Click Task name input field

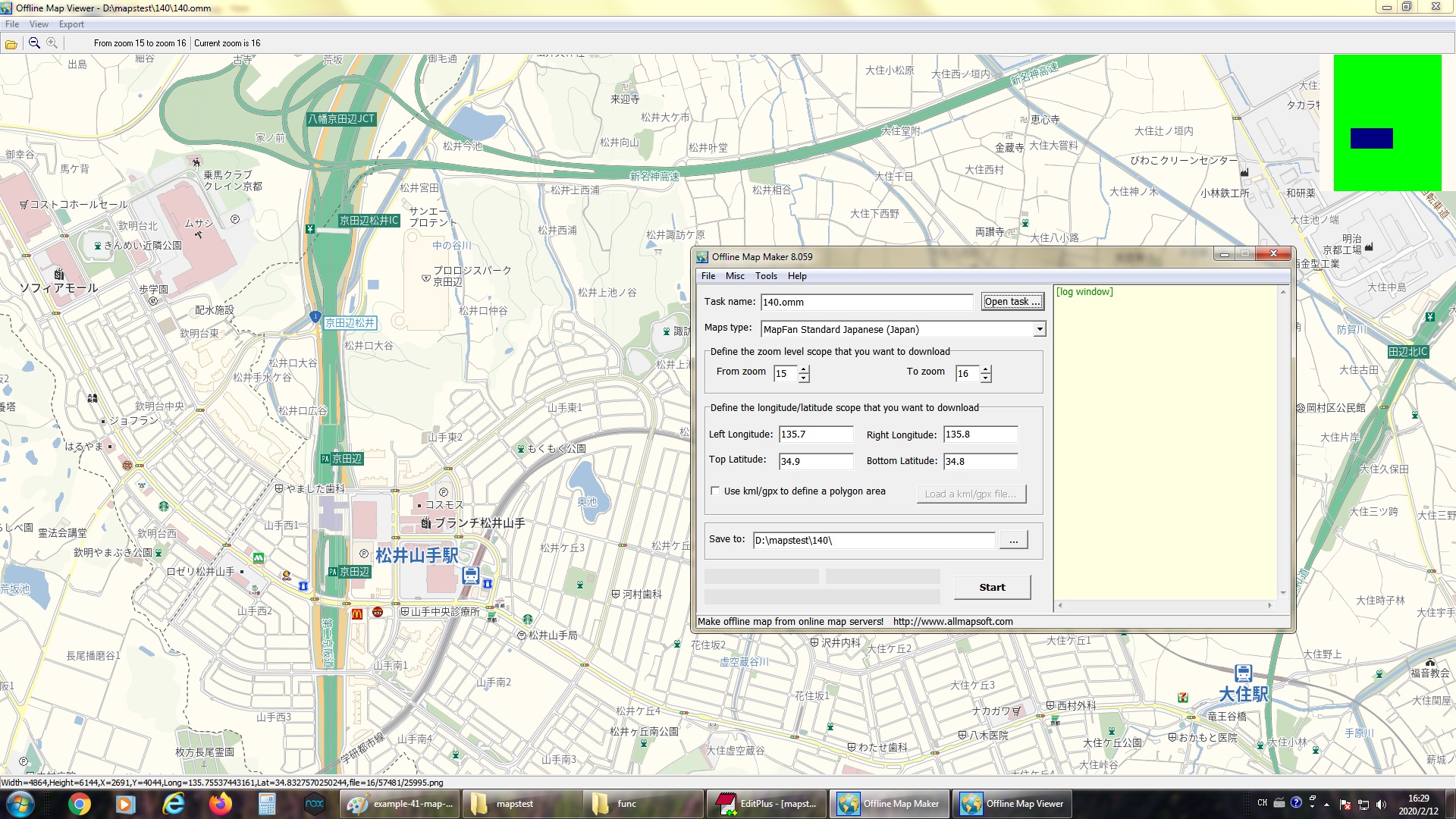(x=867, y=302)
